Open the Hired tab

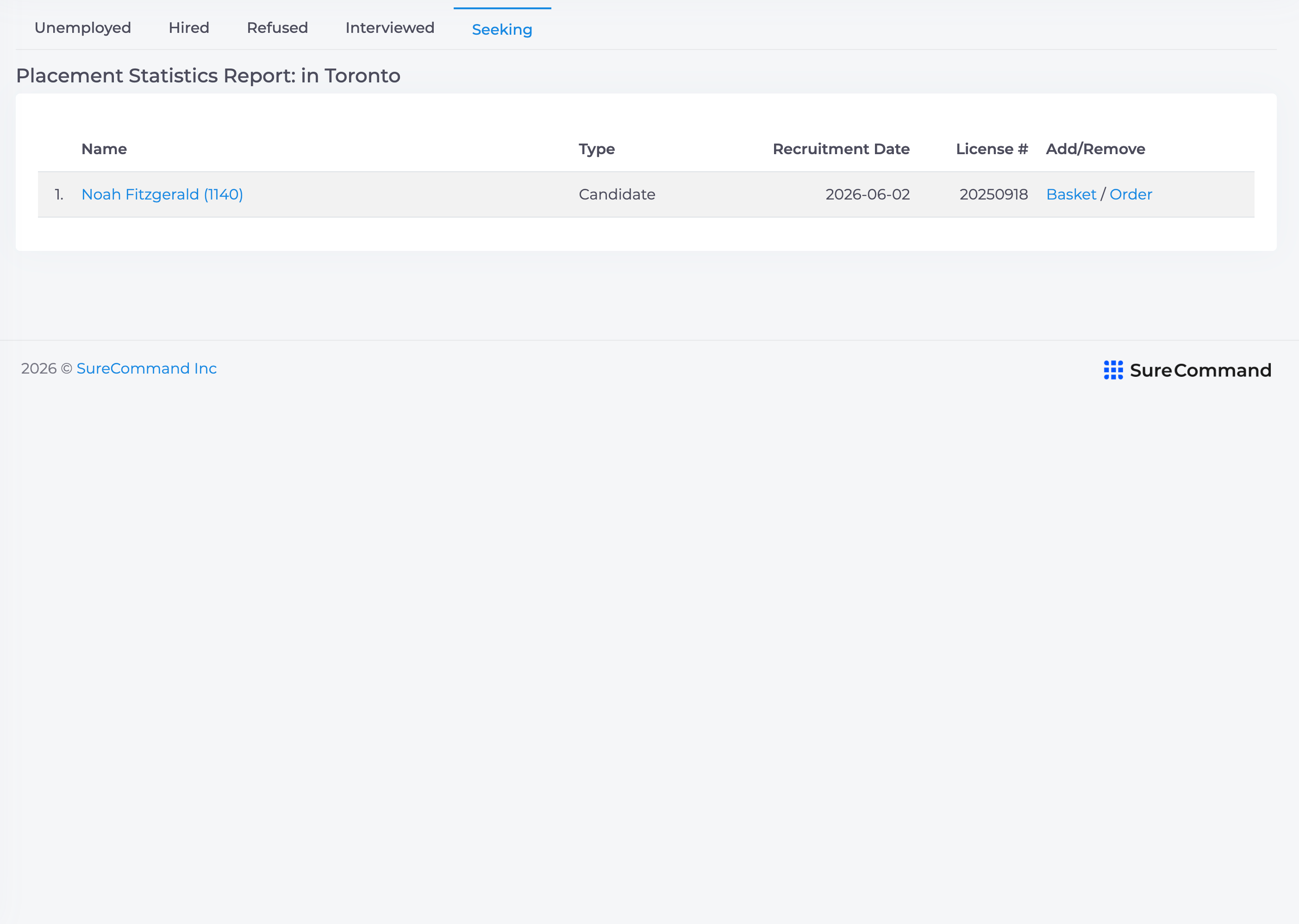[189, 28]
